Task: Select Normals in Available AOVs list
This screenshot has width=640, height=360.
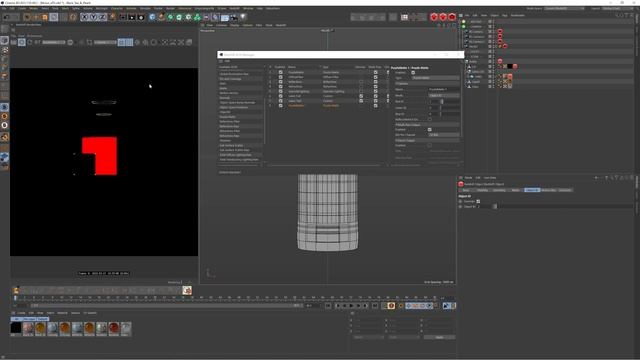Action: 240,98
